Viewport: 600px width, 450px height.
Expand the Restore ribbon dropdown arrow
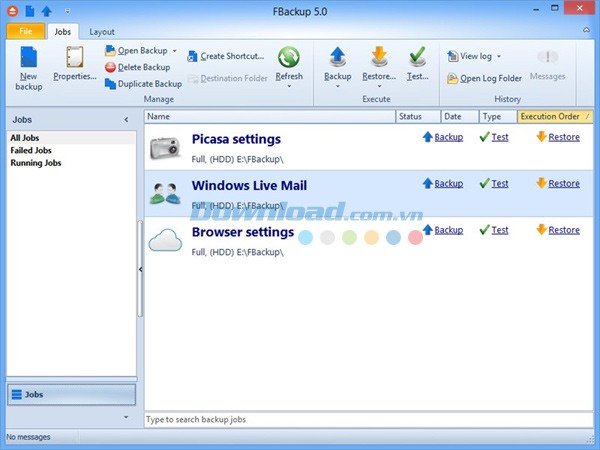379,86
